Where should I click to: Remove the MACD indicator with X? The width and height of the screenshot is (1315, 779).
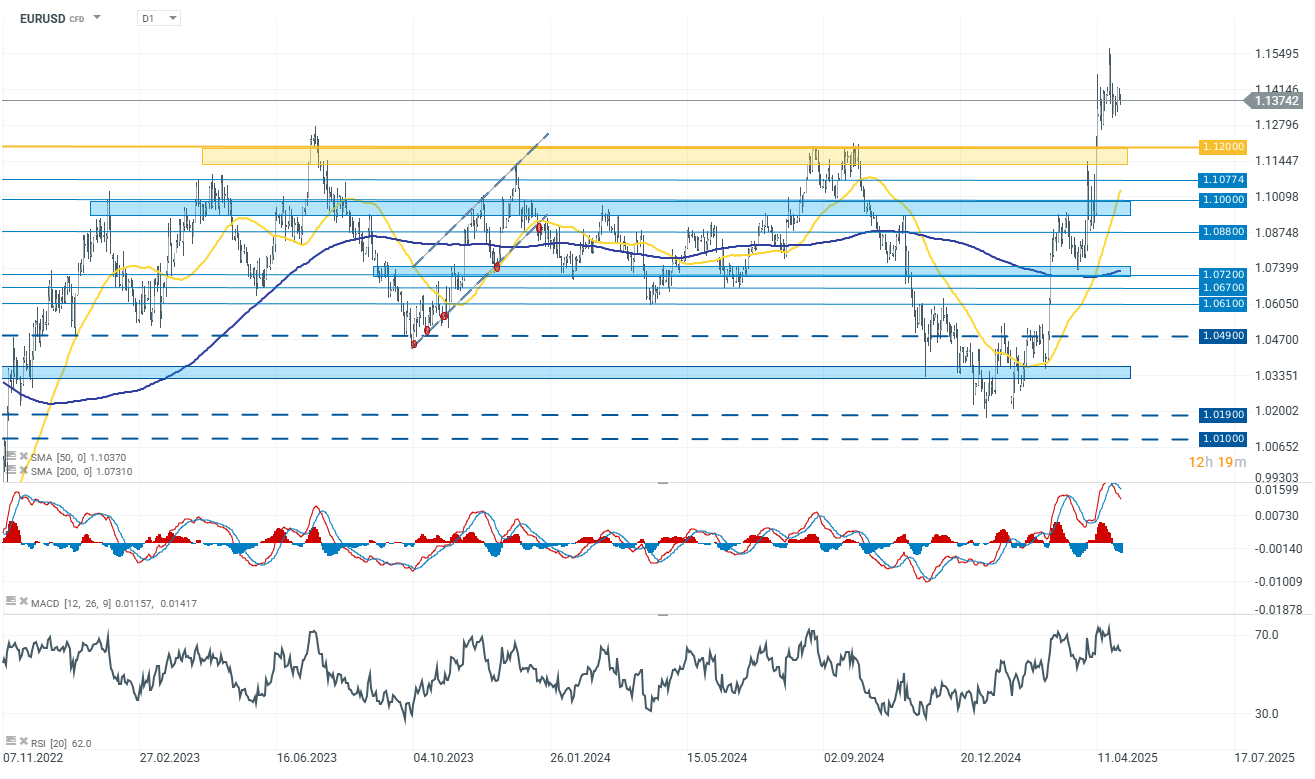click(23, 600)
